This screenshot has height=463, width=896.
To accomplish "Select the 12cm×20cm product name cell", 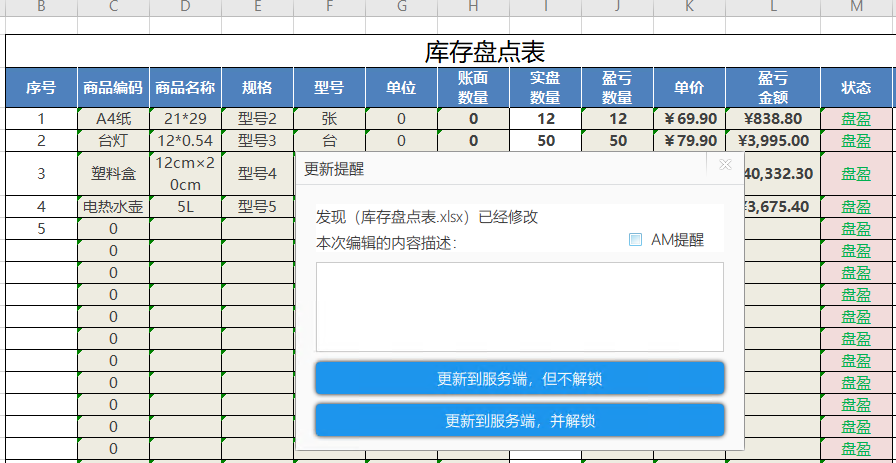I will [x=185, y=174].
